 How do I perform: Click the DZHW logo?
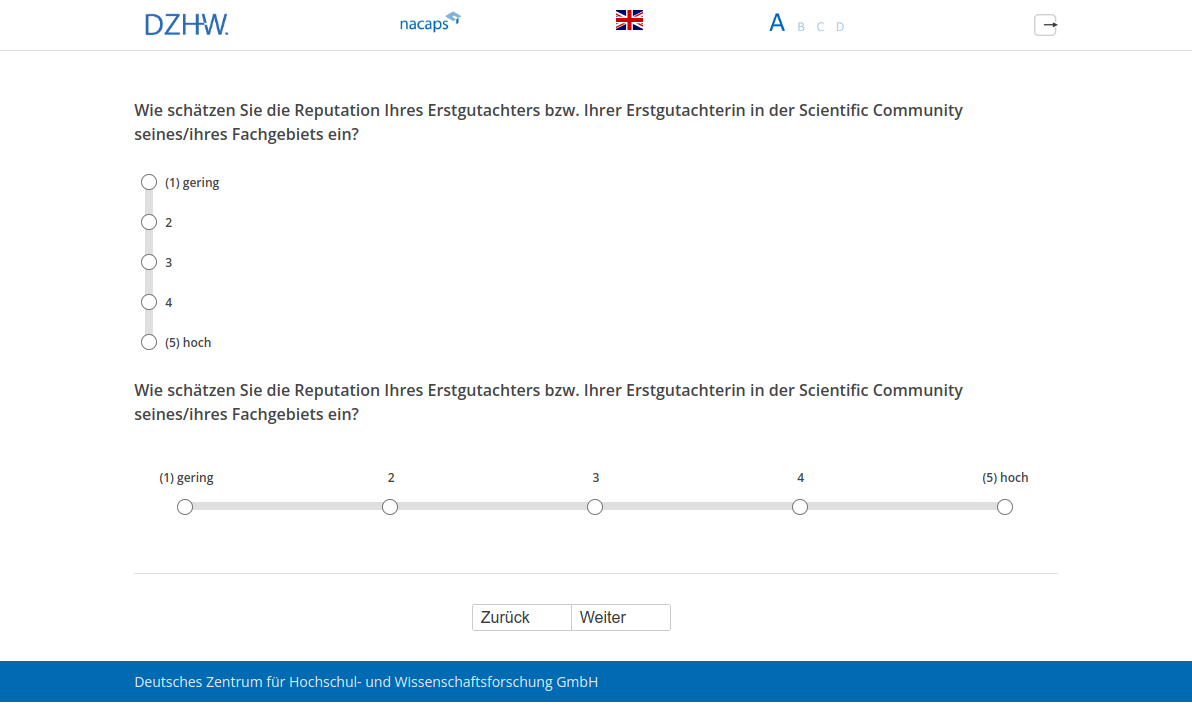(x=186, y=24)
